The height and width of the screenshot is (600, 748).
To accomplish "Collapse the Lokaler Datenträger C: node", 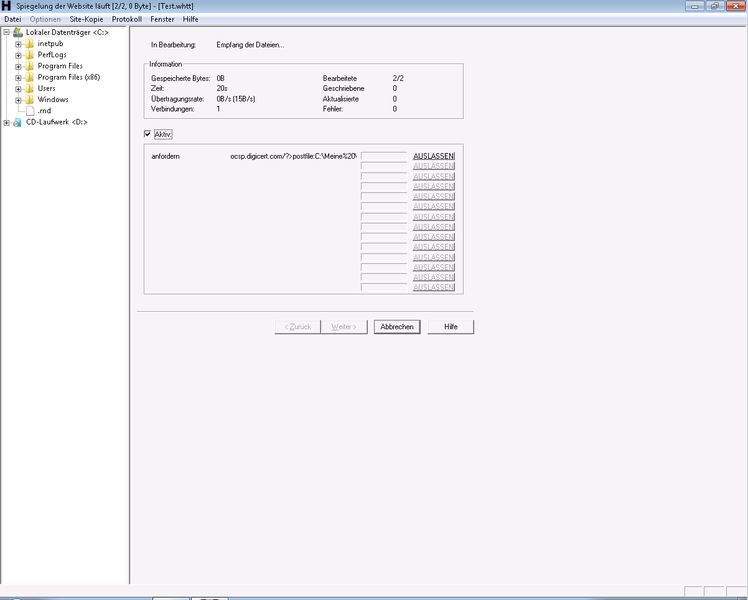I will coord(6,33).
